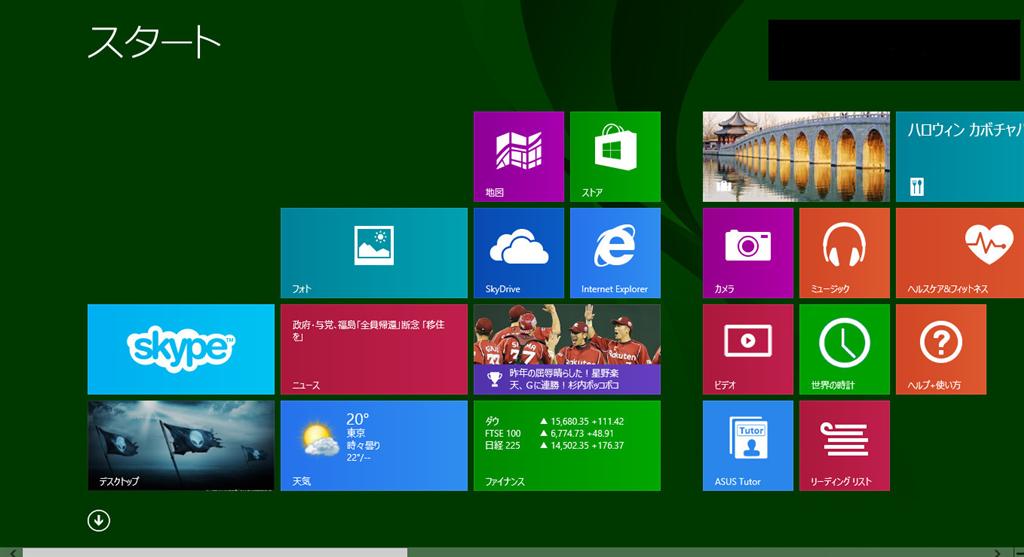Click the horizontal scrollbar thumb

215,552
